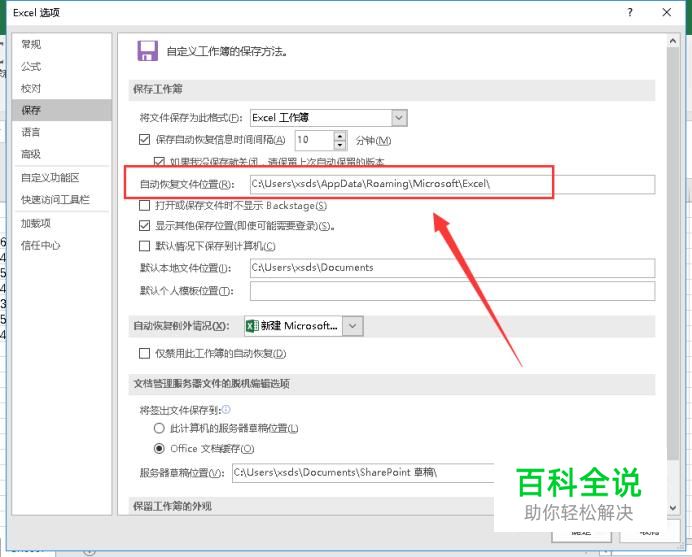Click the 自动恢复文件位置 path field
This screenshot has width=692, height=557.
(452, 184)
